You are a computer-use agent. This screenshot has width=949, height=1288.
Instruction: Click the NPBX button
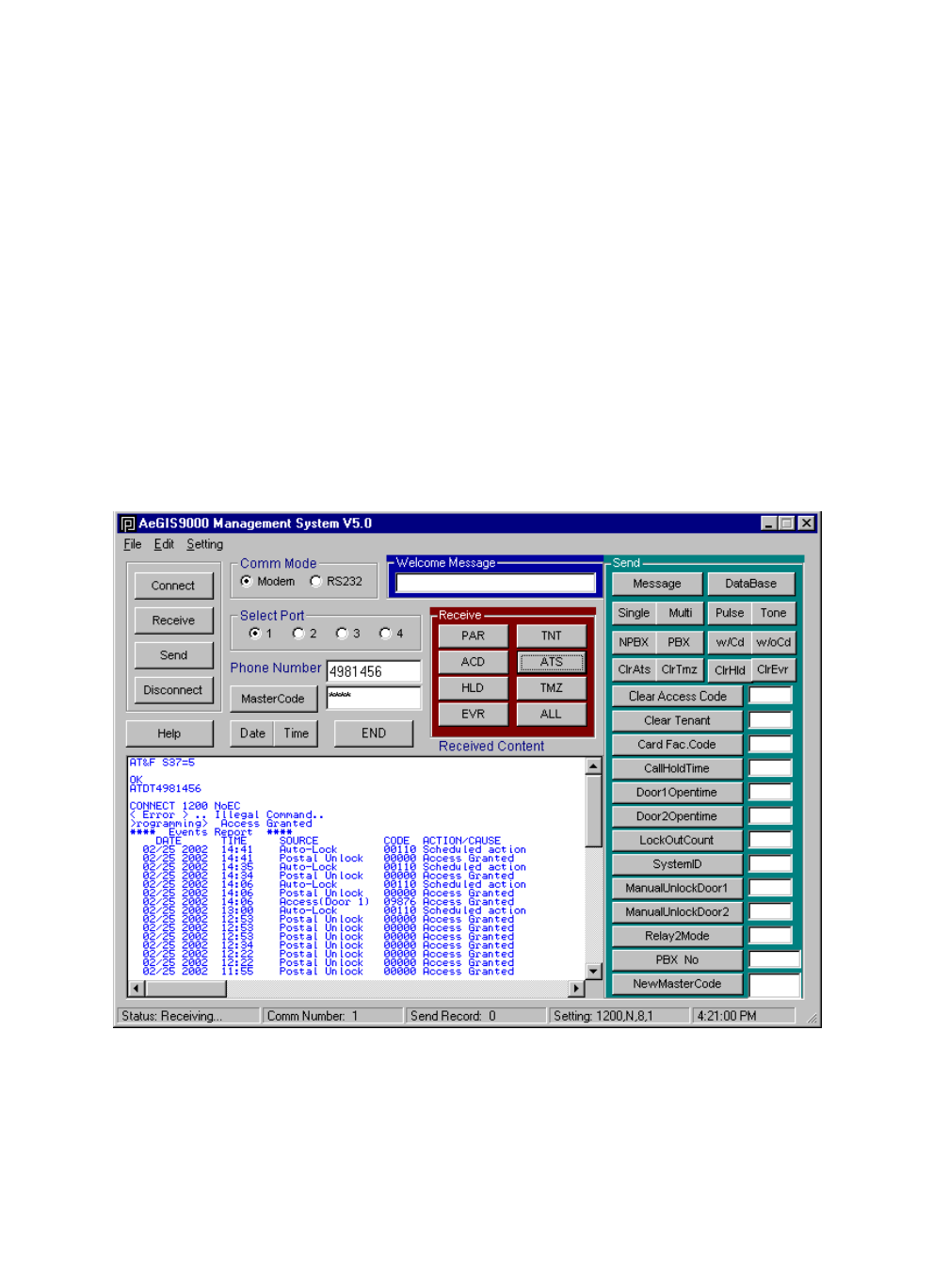(634, 642)
